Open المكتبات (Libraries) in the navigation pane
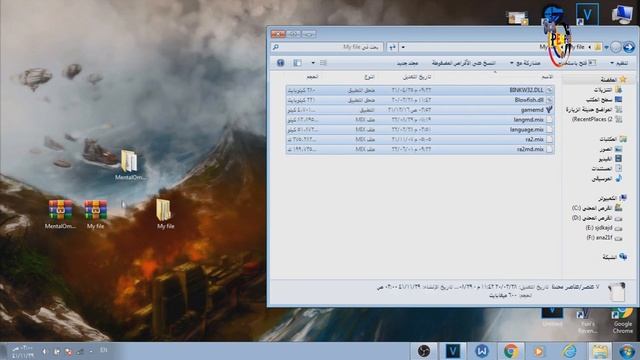This screenshot has width=640, height=360. [x=613, y=139]
